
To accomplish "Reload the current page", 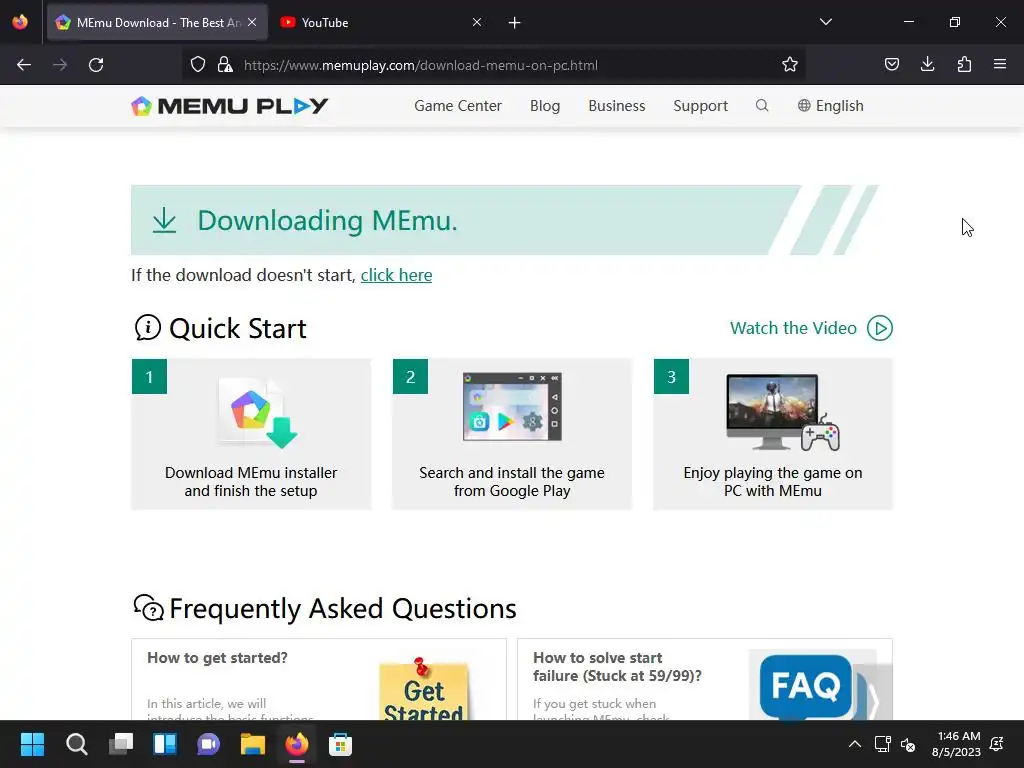I will point(96,65).
